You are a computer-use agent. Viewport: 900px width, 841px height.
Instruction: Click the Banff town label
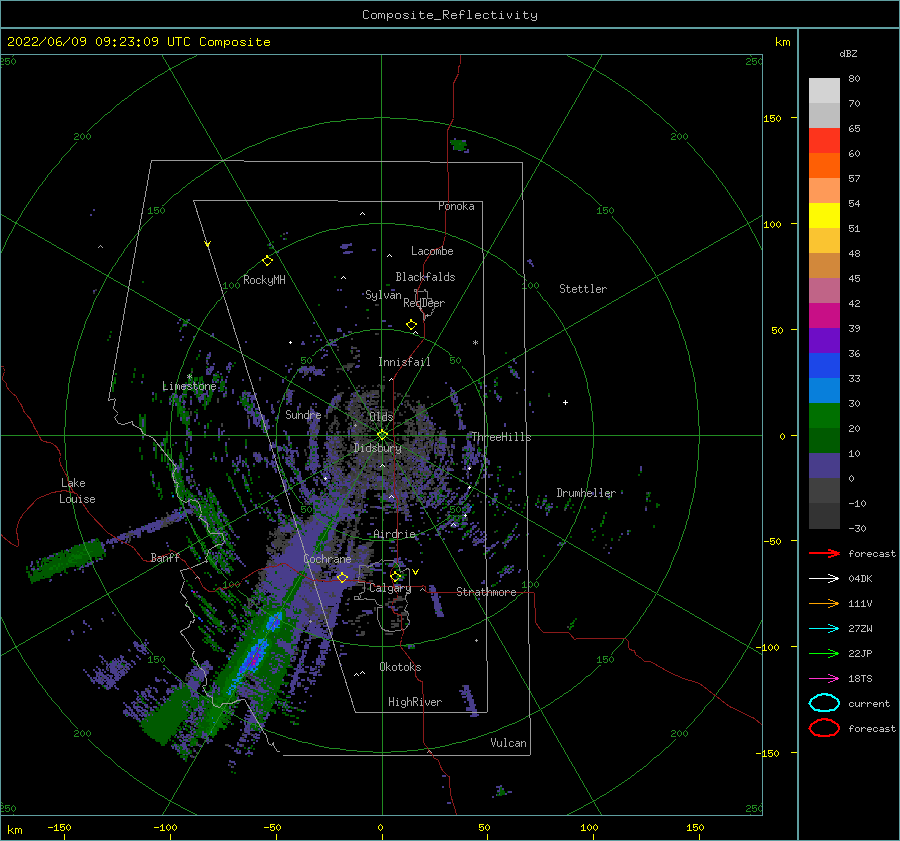165,557
